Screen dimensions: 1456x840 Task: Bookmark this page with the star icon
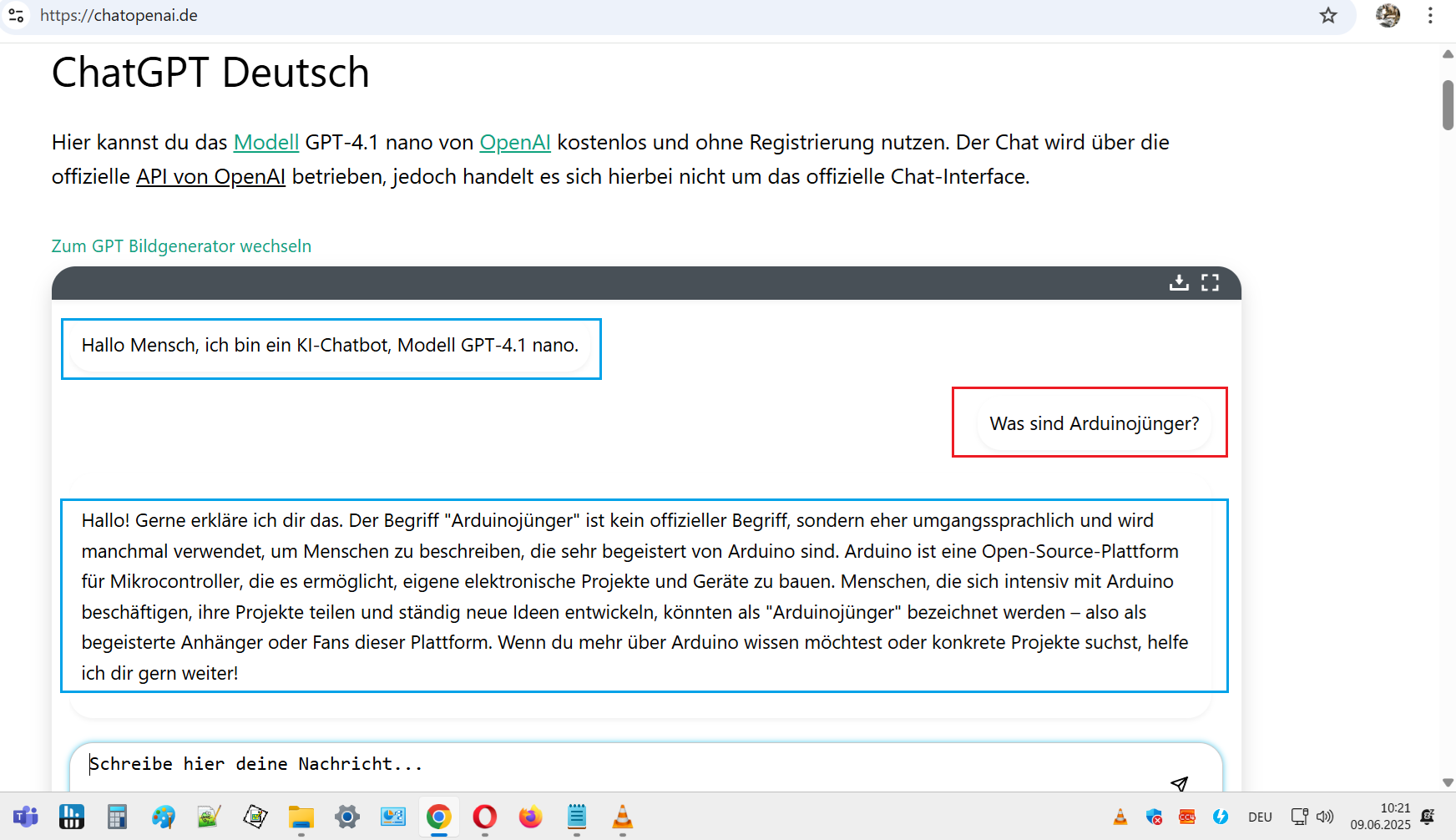click(1328, 16)
